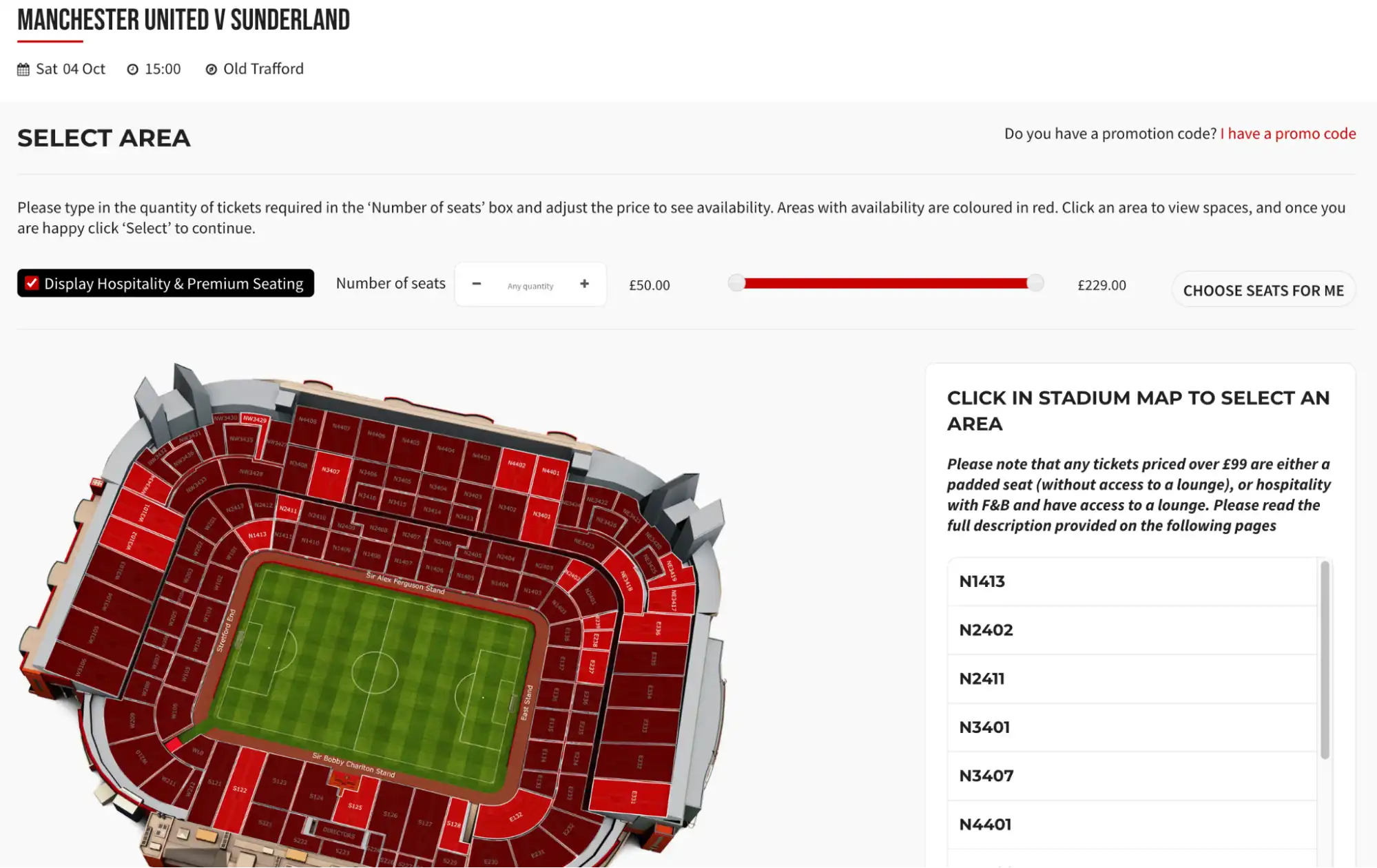This screenshot has width=1377, height=868.
Task: Open the 'I have a promo code' link
Action: tap(1287, 134)
